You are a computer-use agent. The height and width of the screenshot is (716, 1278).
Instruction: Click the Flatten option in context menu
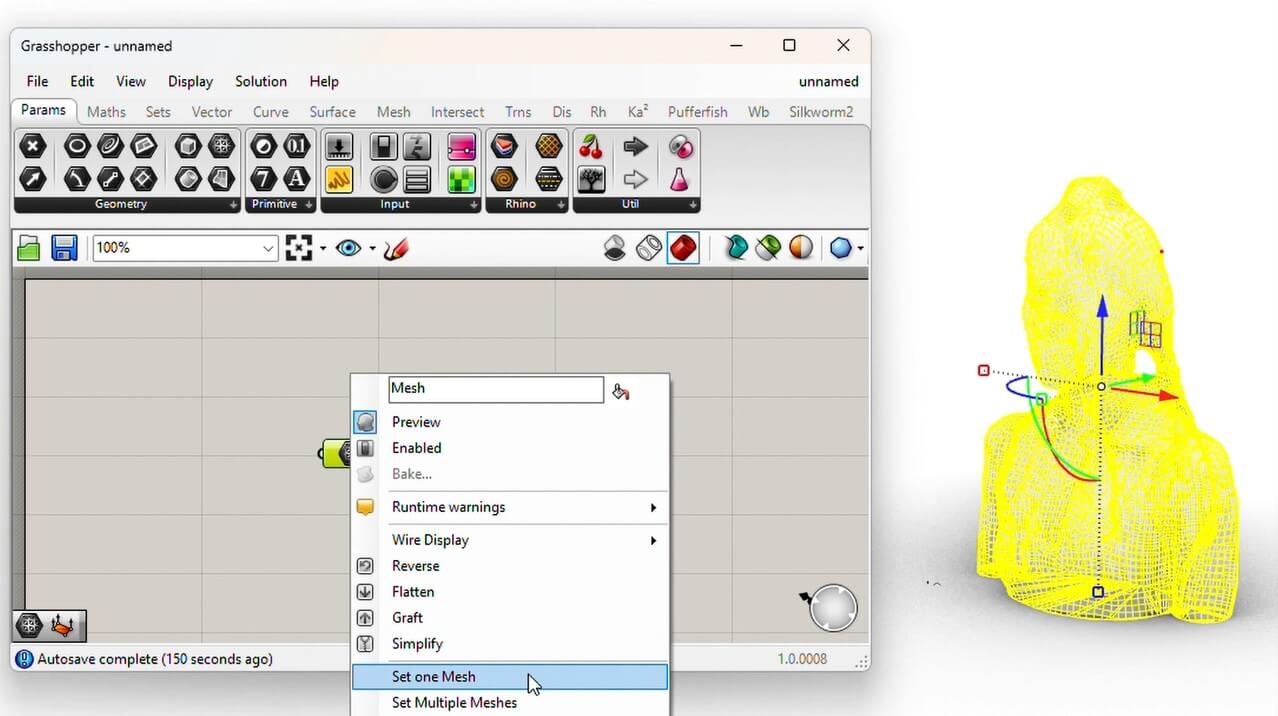(x=413, y=592)
